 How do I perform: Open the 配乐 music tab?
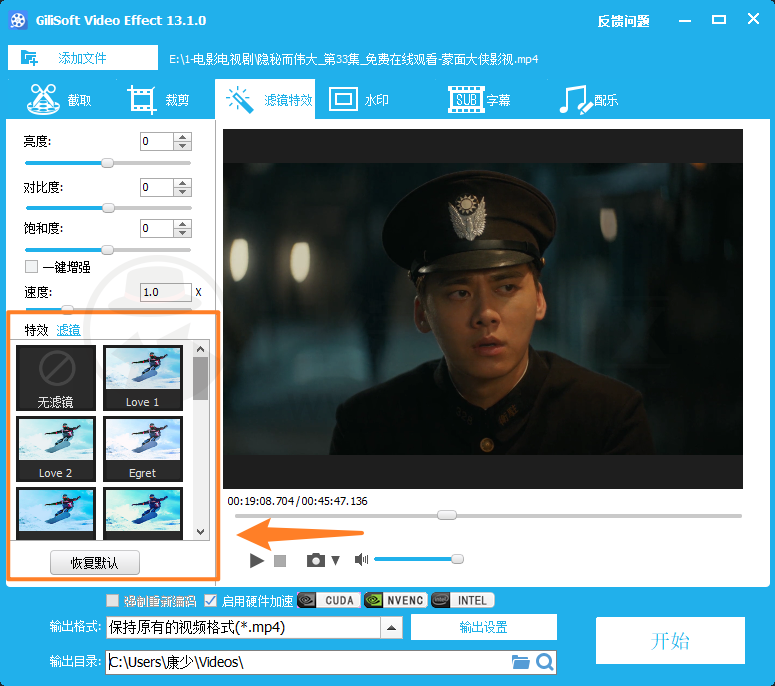click(x=589, y=99)
